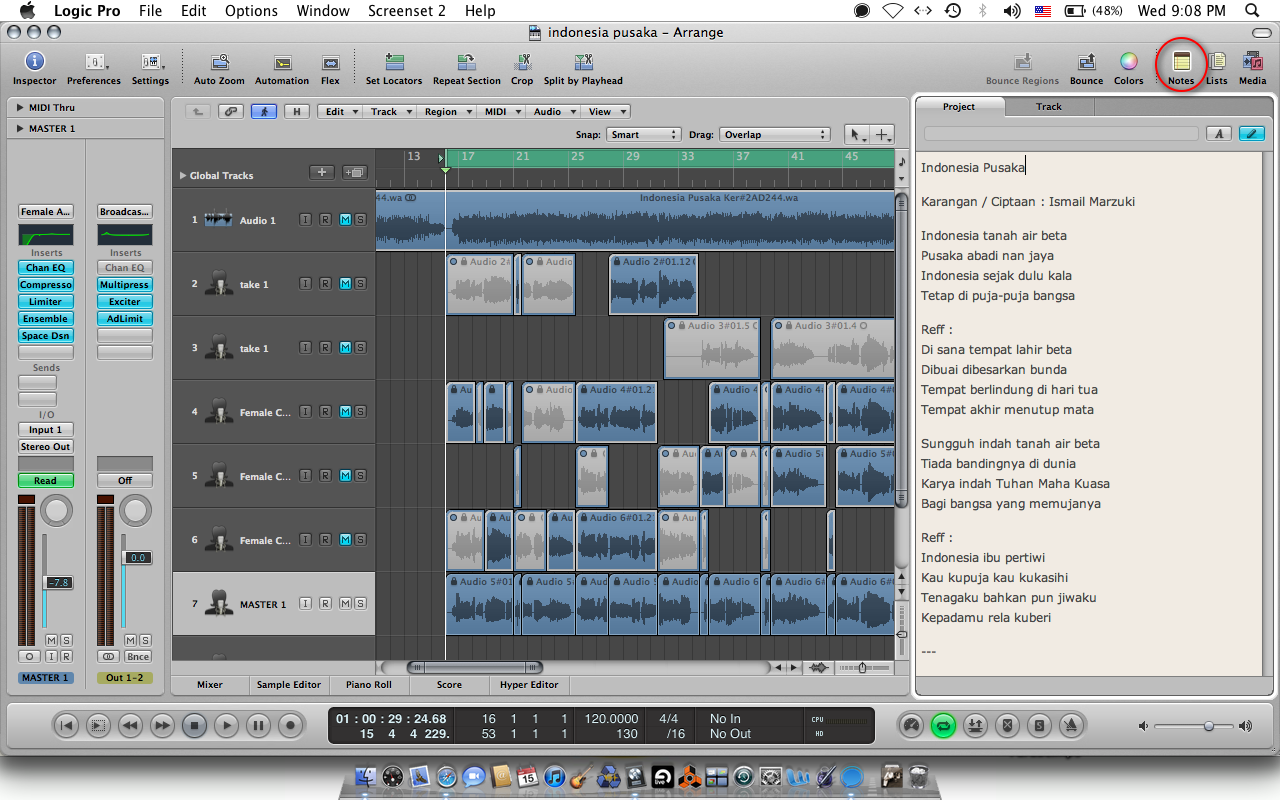Toggle the Chan EQ insert on MASTER 1

tap(46, 267)
